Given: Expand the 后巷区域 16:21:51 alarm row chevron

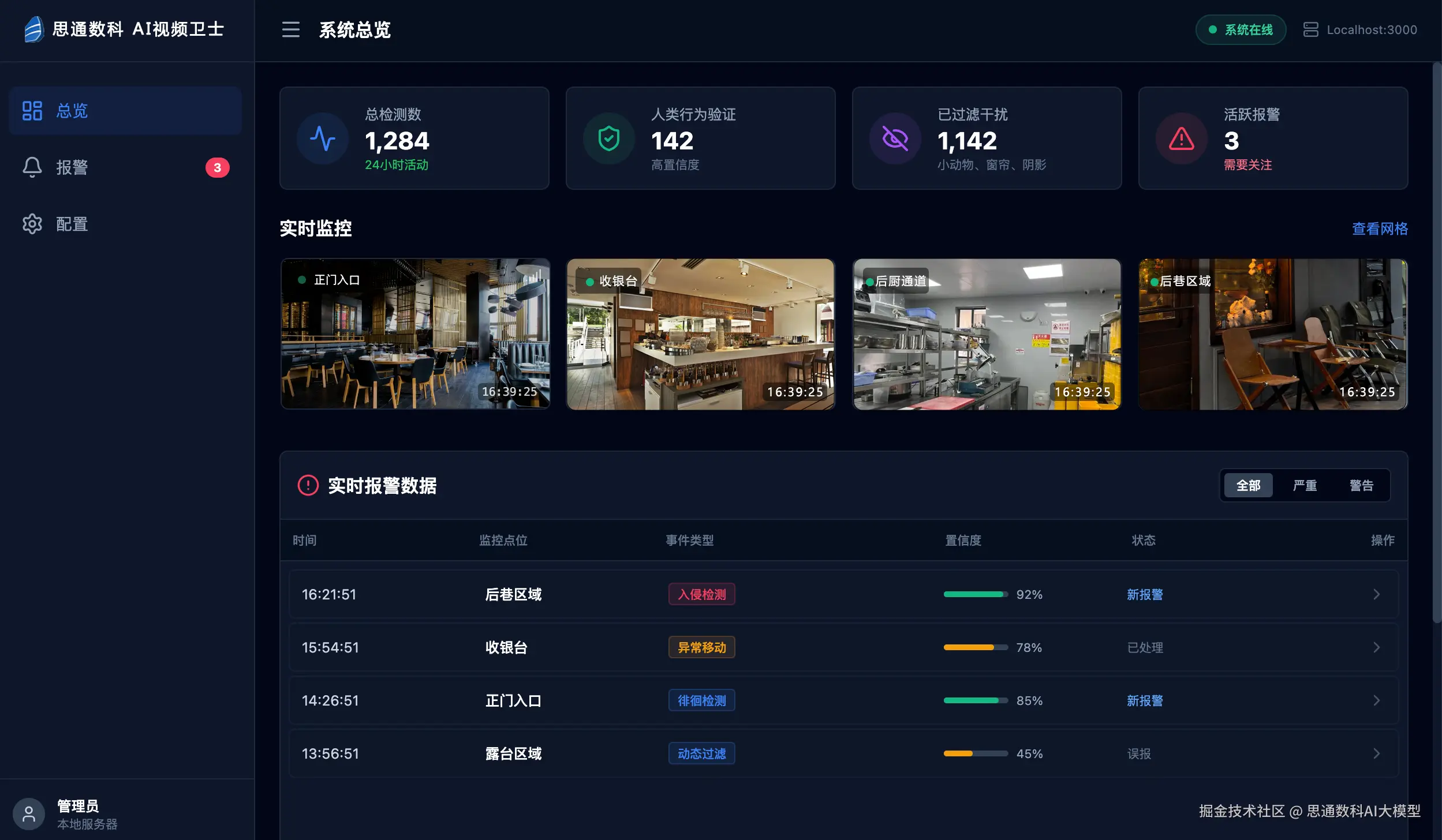Looking at the screenshot, I should (x=1376, y=594).
